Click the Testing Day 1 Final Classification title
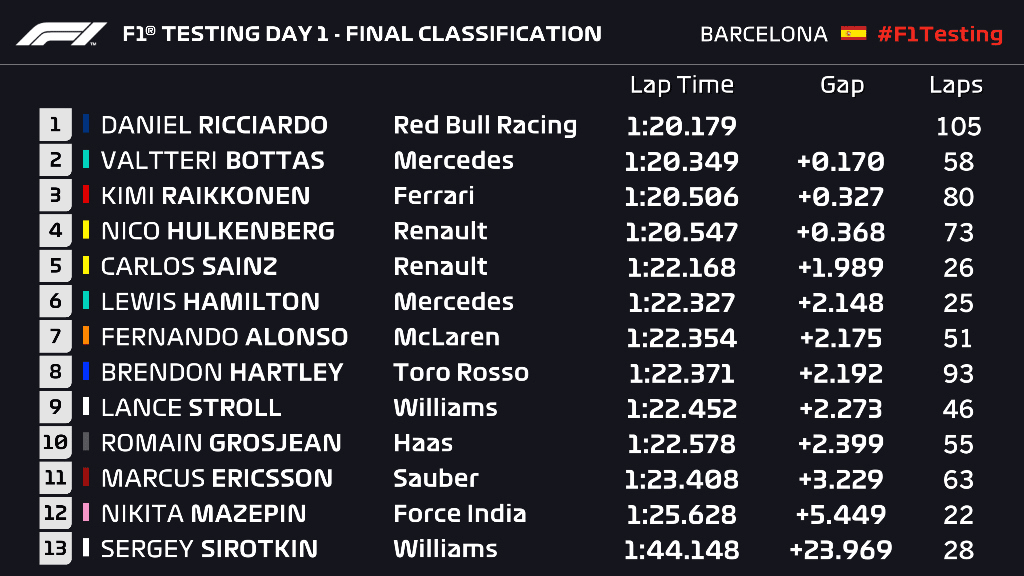 pos(361,34)
